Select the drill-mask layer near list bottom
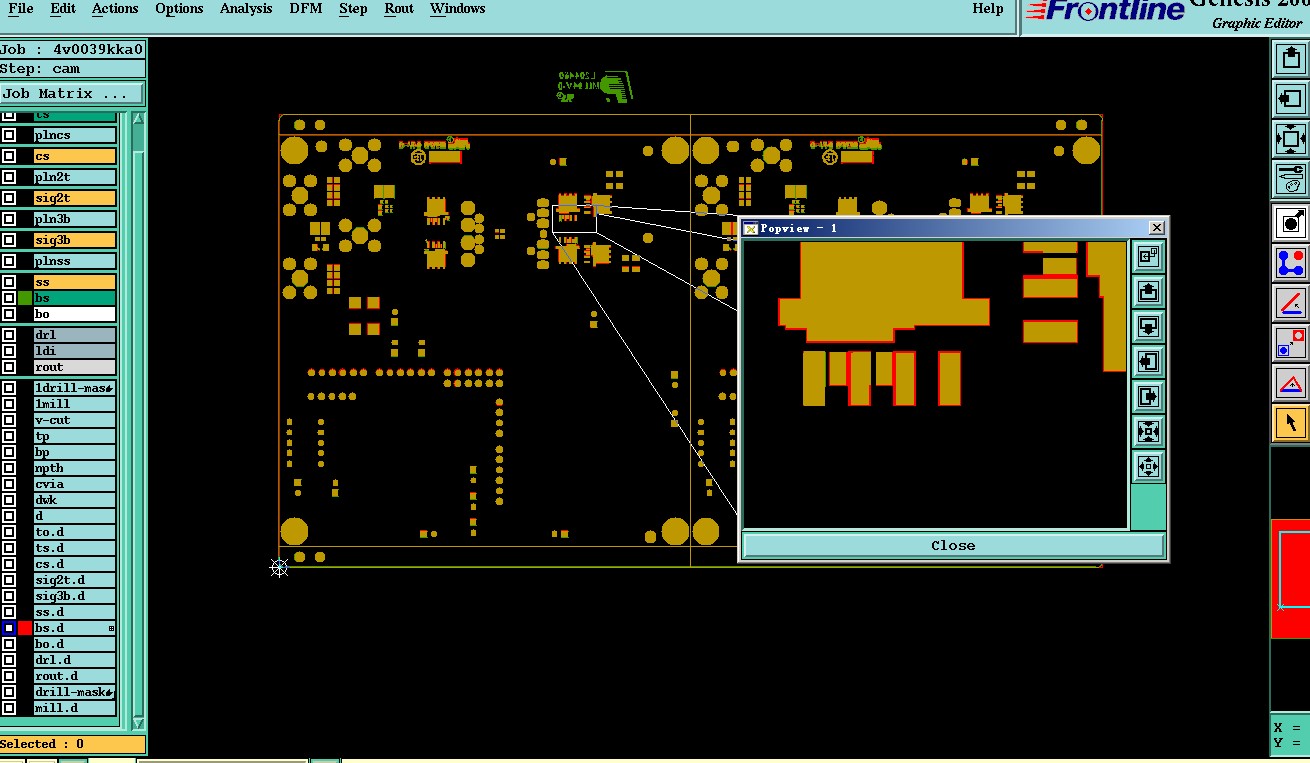 75,692
